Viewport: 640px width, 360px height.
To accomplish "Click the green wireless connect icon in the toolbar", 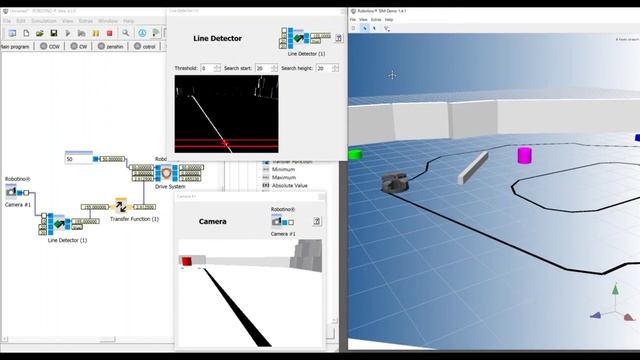I will (156, 33).
